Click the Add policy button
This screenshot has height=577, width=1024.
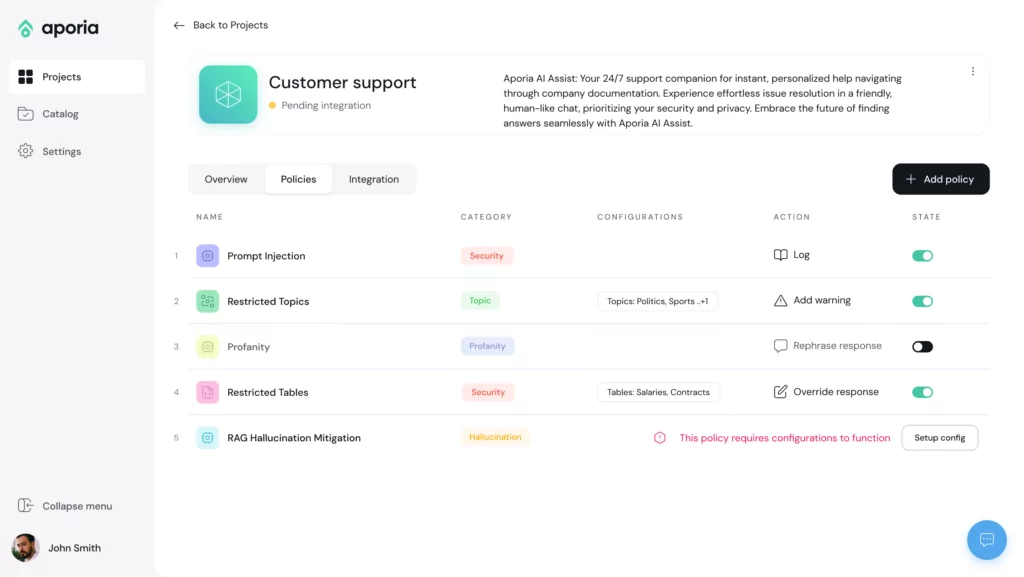940,179
